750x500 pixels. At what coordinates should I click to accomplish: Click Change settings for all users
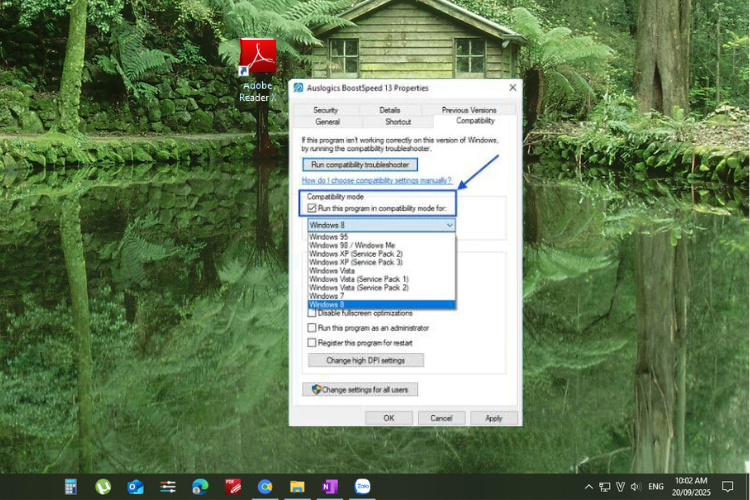point(360,389)
